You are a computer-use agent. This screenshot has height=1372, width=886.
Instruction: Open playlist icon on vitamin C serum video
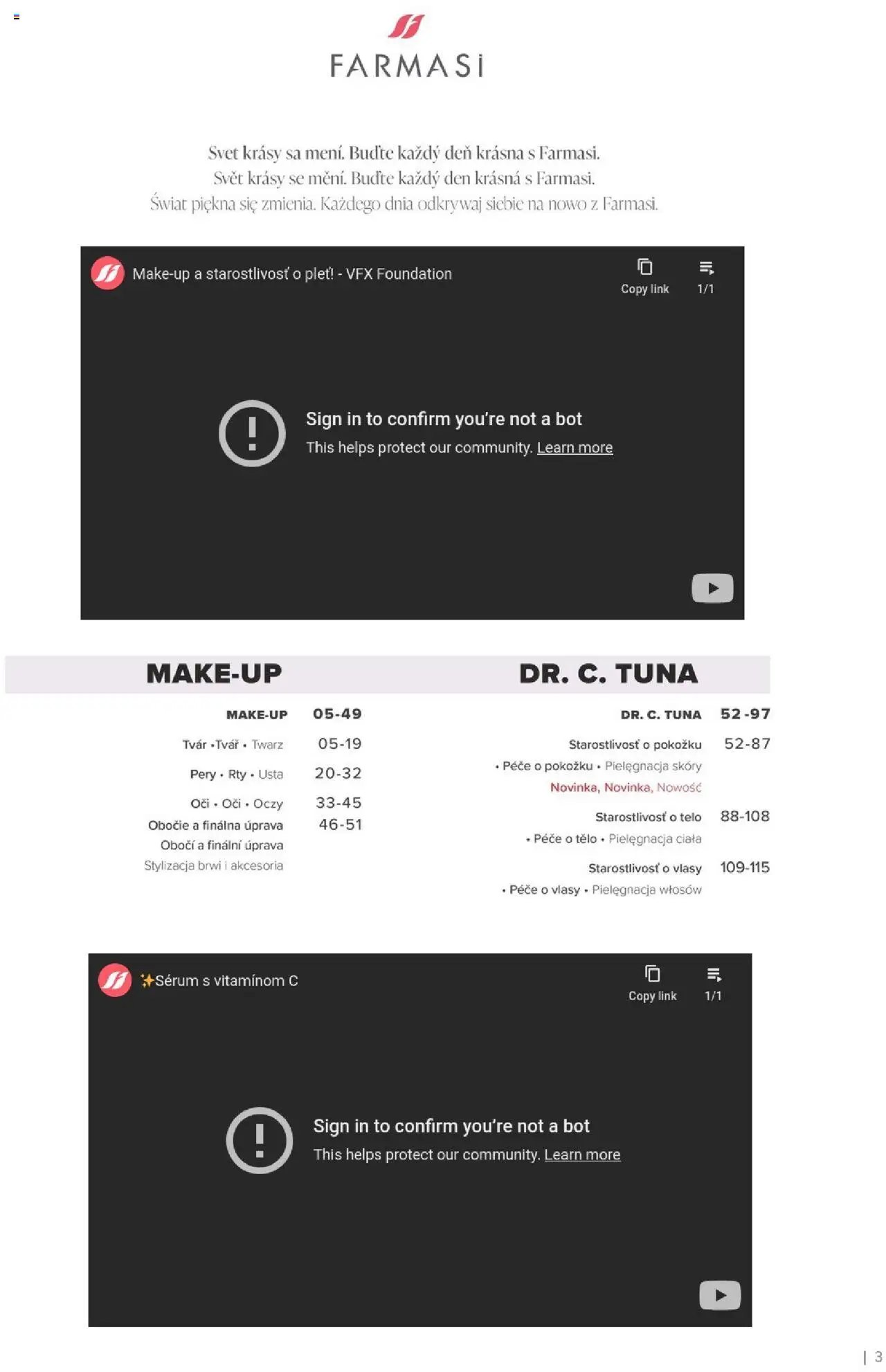click(x=713, y=983)
